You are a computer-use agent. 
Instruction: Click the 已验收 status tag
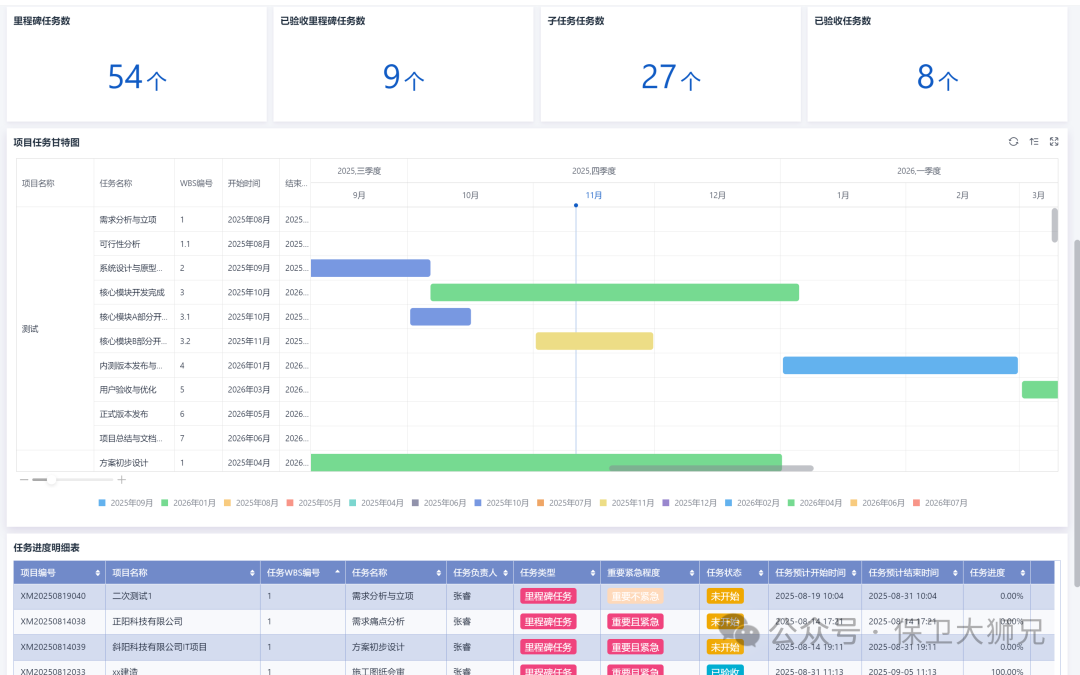[x=724, y=671]
